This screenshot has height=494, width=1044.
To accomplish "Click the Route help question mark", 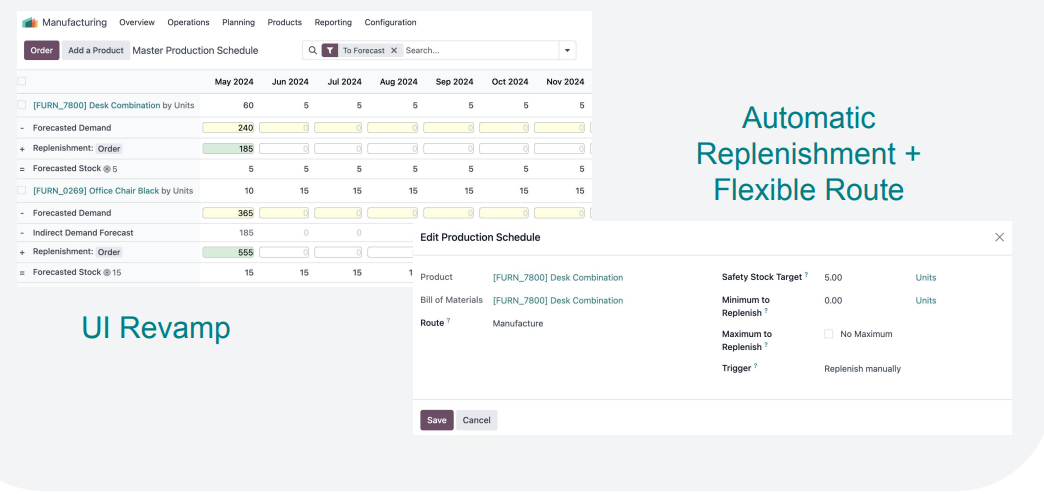I will [x=448, y=320].
